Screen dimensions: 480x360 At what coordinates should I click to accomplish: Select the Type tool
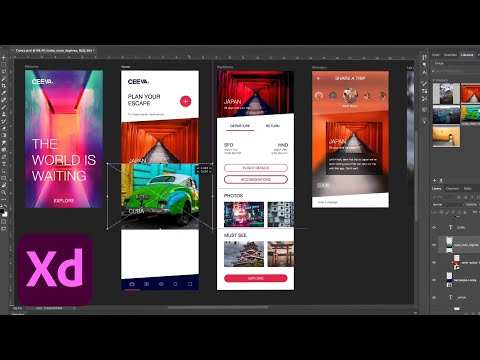tap(4, 164)
